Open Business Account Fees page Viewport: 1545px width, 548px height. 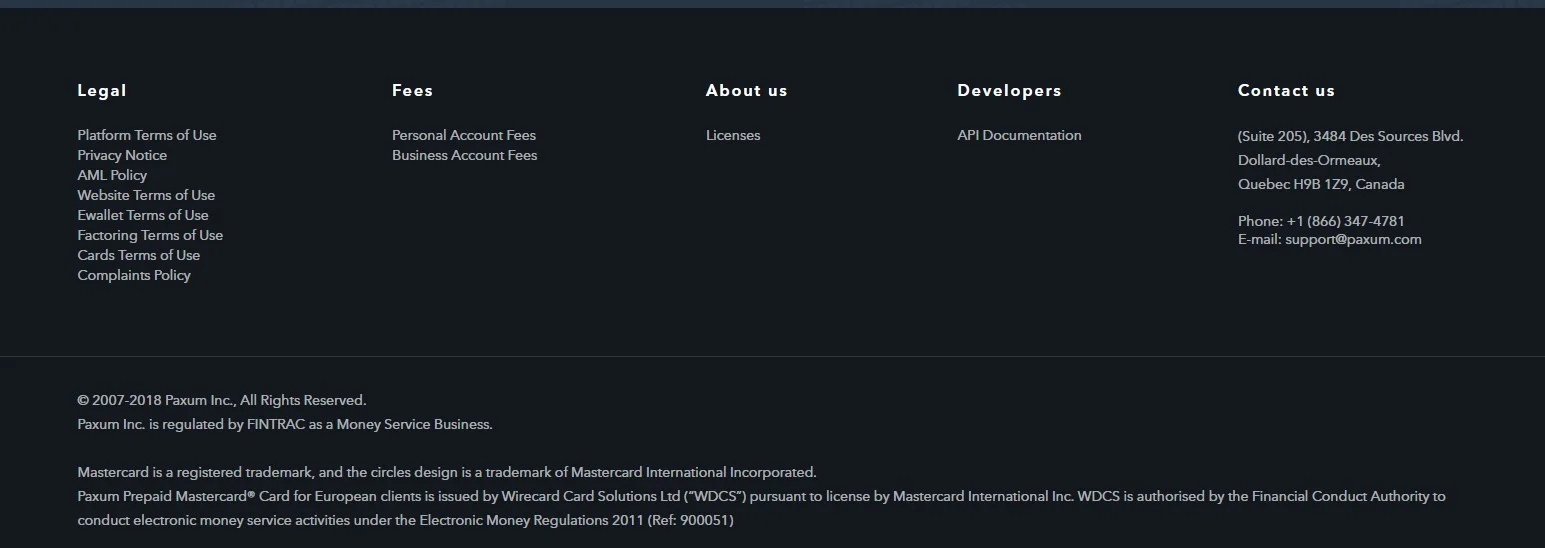(464, 155)
